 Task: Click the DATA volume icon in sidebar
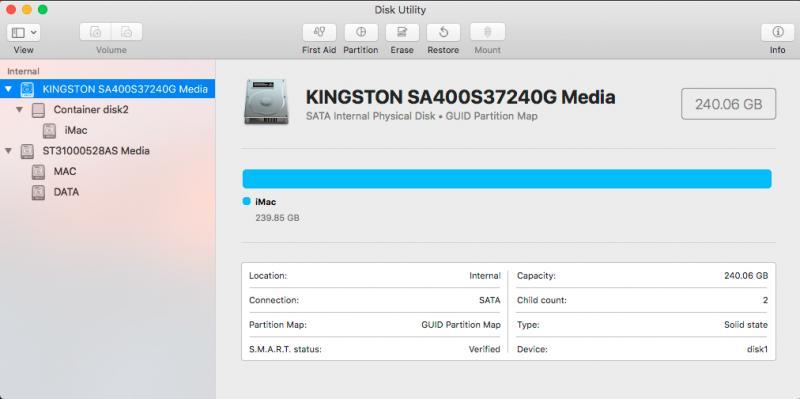point(38,192)
